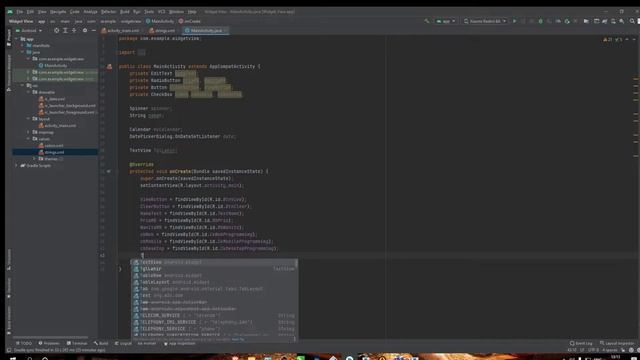This screenshot has height=360, width=640.
Task: Expand the manifests folder
Action: 22,46
